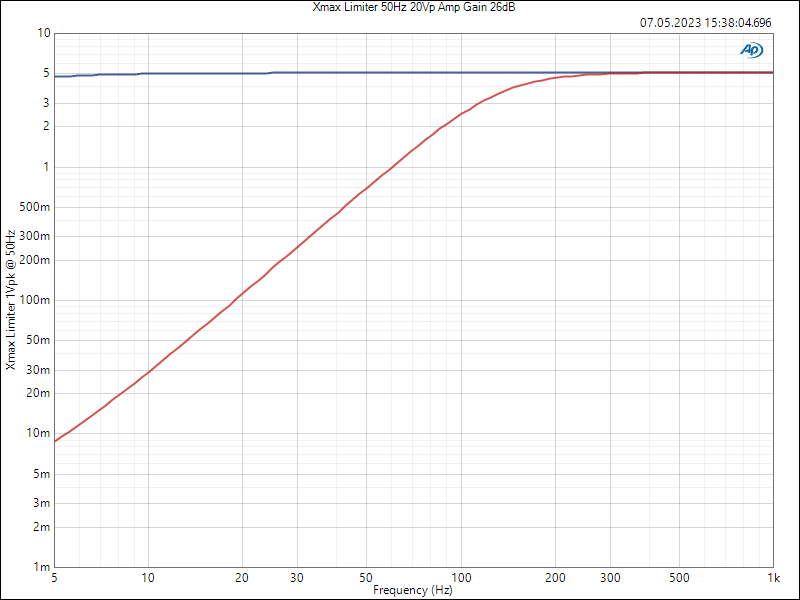Click the 5m tick on vertical axis
Screen dimensions: 800x600
[x=43, y=473]
